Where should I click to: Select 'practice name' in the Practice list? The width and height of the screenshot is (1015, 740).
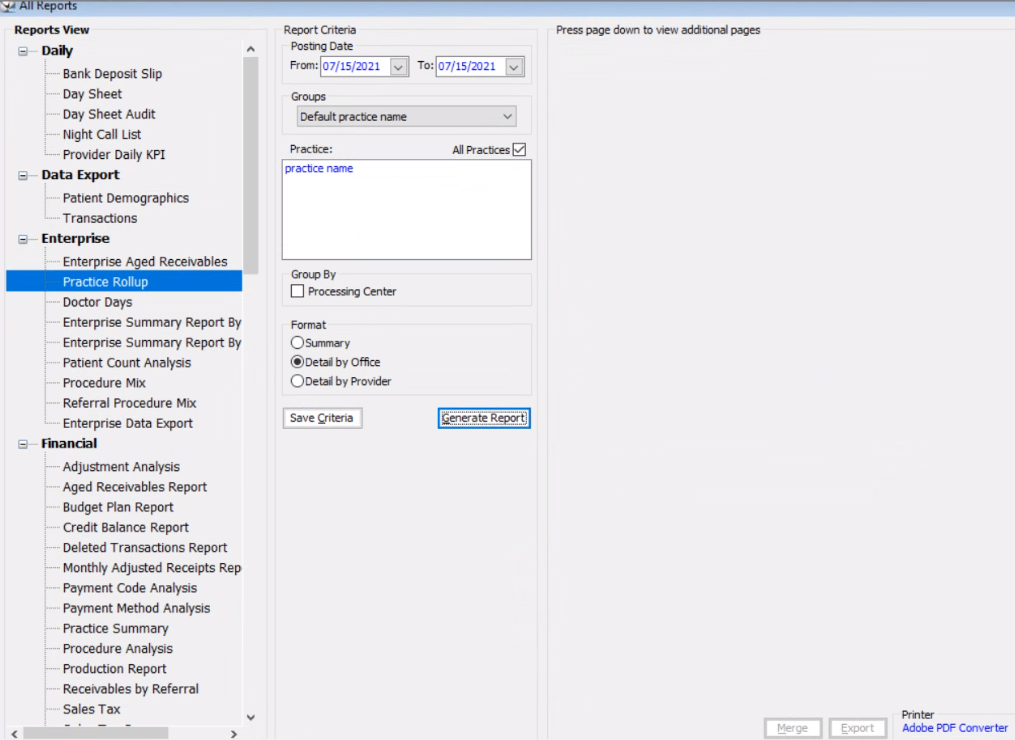(318, 168)
